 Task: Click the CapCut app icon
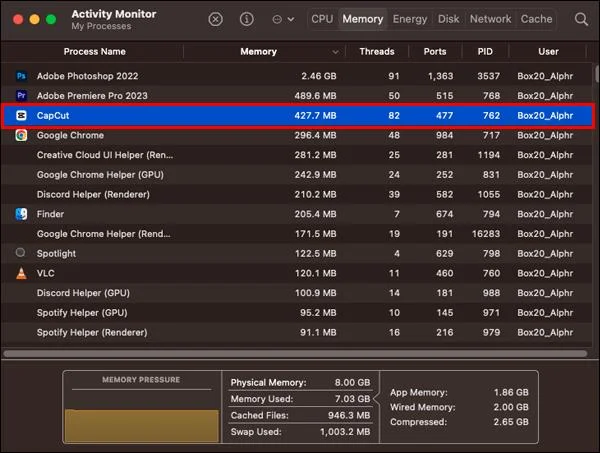pos(21,115)
